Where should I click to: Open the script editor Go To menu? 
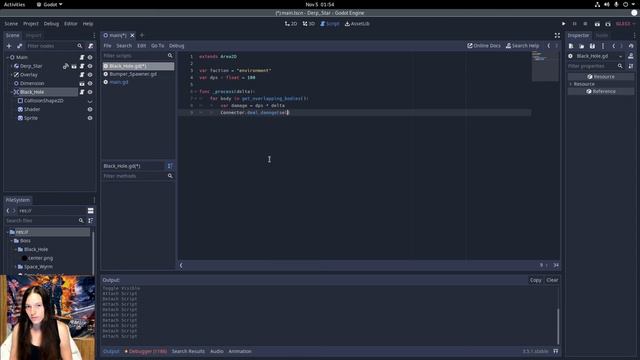[x=158, y=46]
